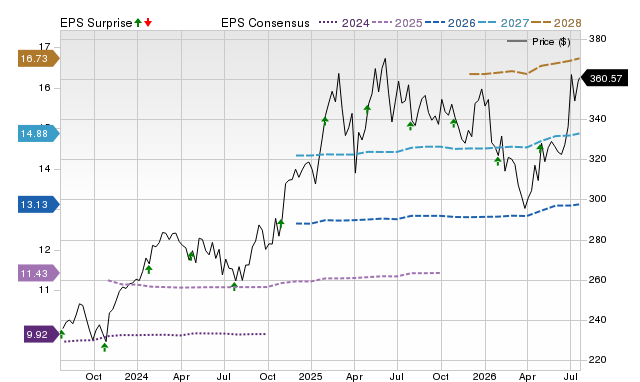Click the surprise arrow on the 2025 line near Jul 2024
640x382 pixels.
click(234, 286)
